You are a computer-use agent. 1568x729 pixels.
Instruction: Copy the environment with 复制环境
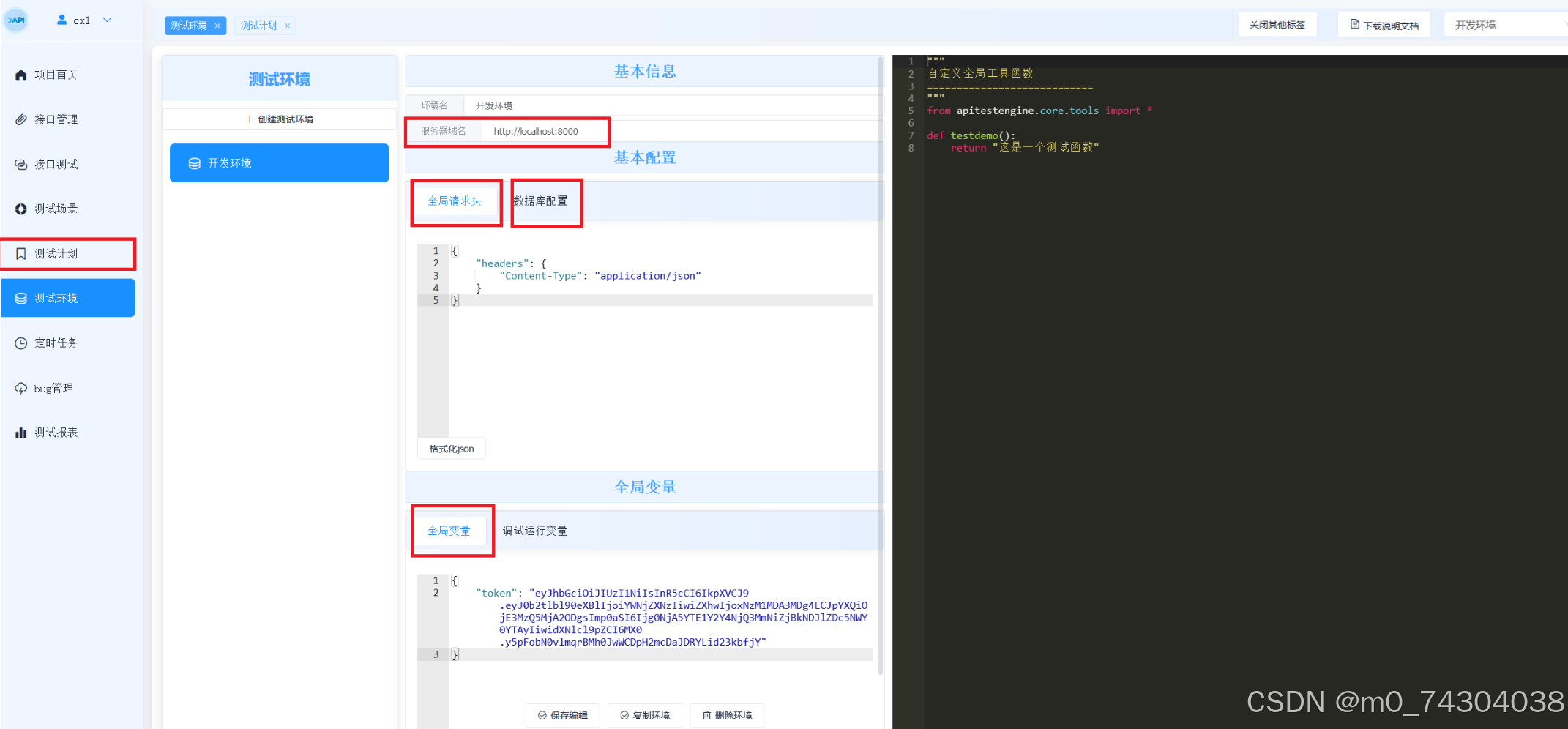coord(644,715)
